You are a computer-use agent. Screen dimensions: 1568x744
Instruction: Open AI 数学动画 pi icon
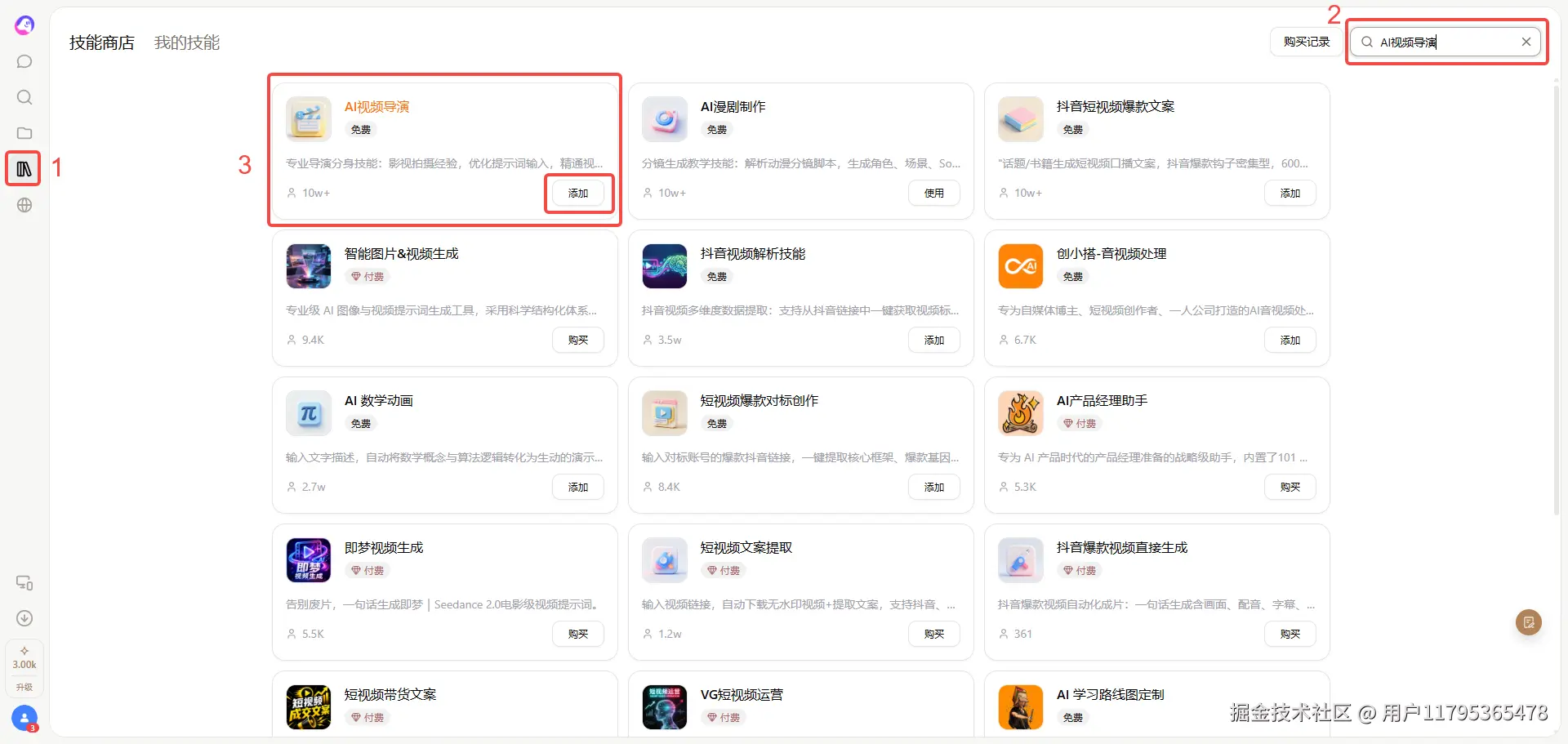pos(309,413)
